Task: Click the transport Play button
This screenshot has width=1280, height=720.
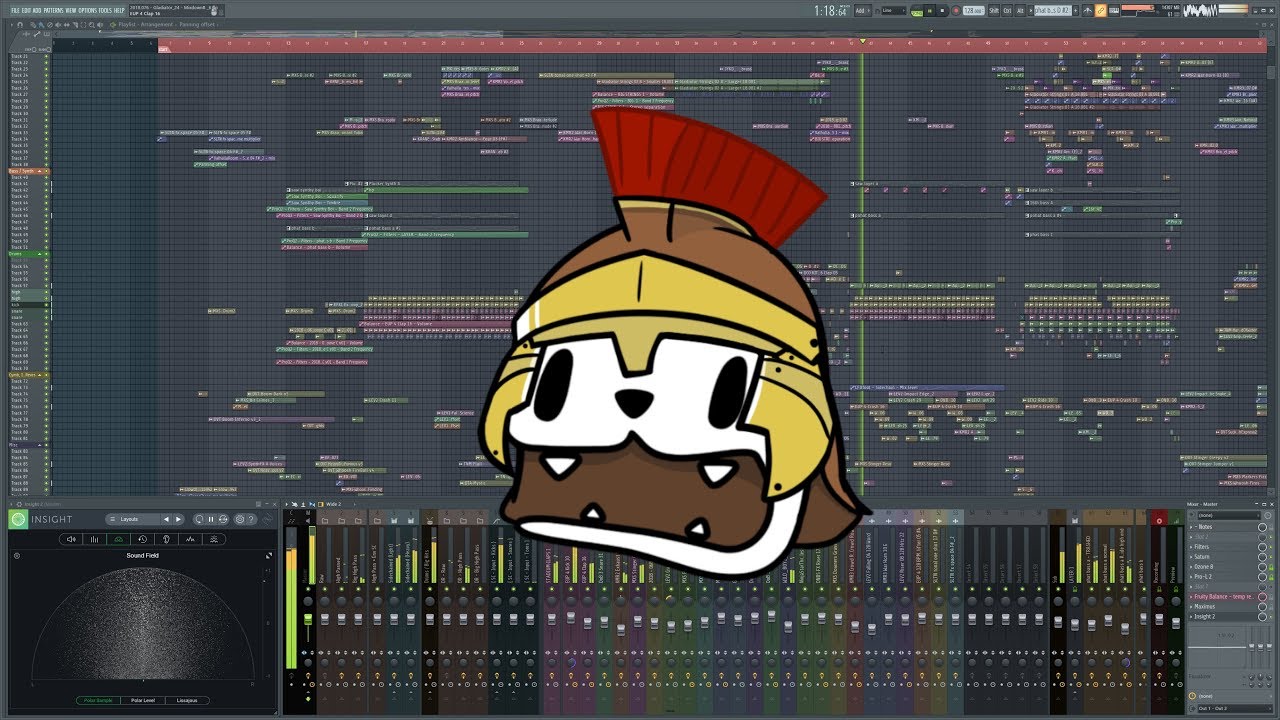Action: coord(930,10)
